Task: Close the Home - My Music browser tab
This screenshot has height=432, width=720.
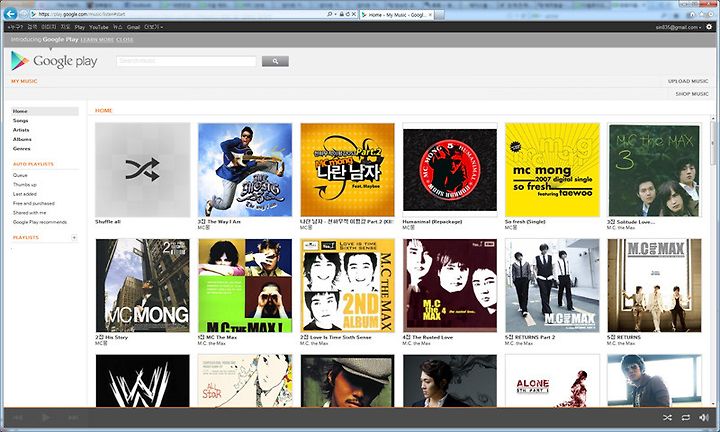Action: [x=430, y=15]
